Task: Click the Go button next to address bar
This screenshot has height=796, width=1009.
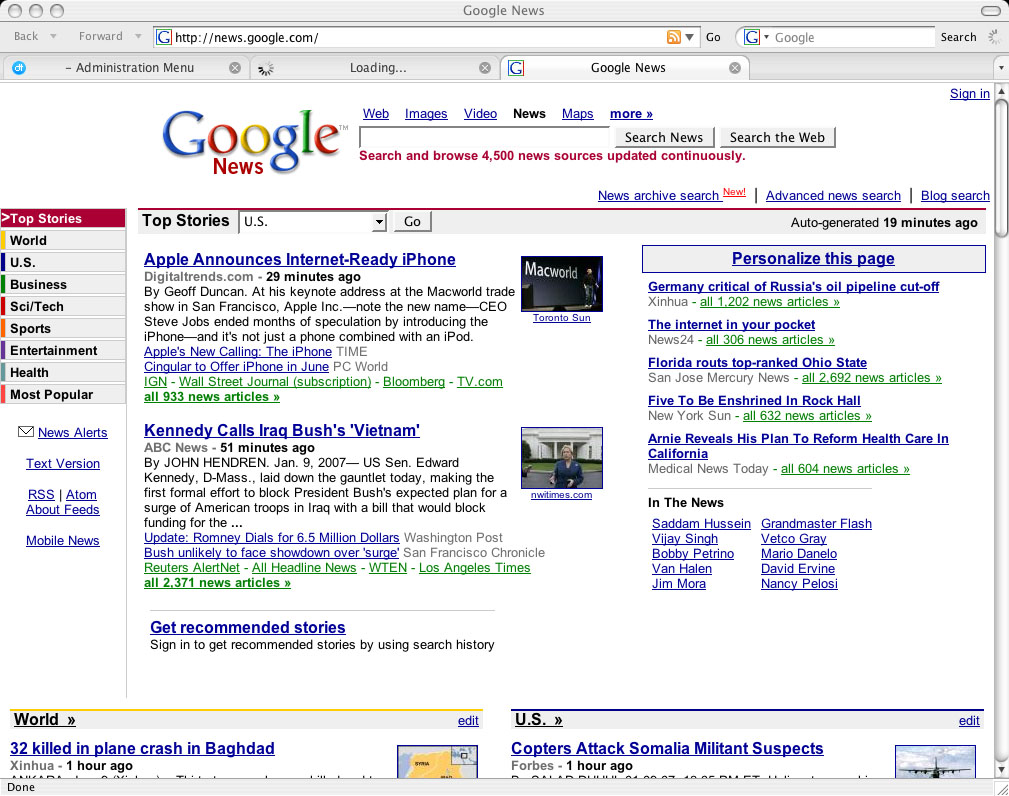Action: tap(713, 37)
